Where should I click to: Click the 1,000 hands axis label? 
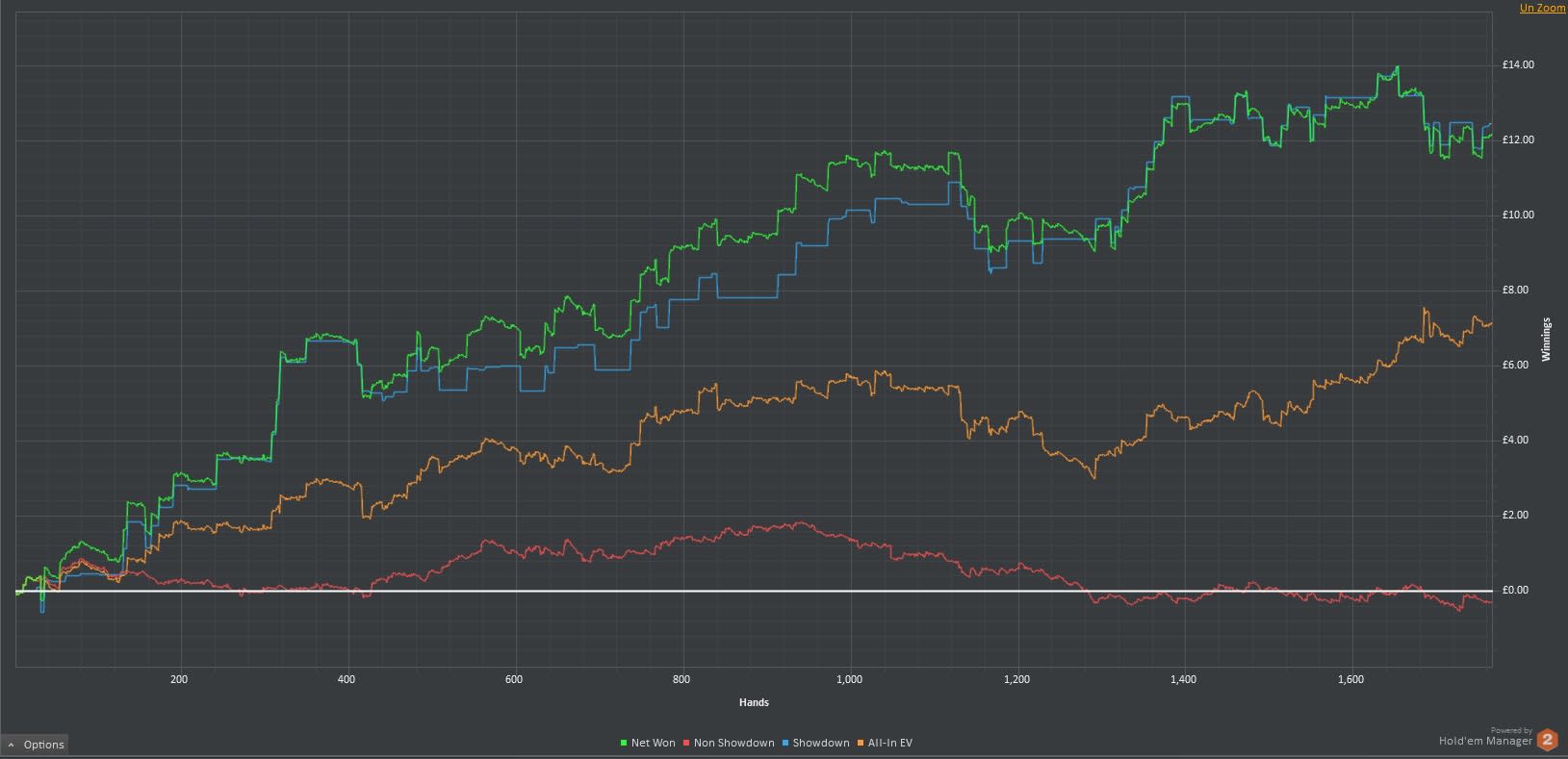coord(849,680)
